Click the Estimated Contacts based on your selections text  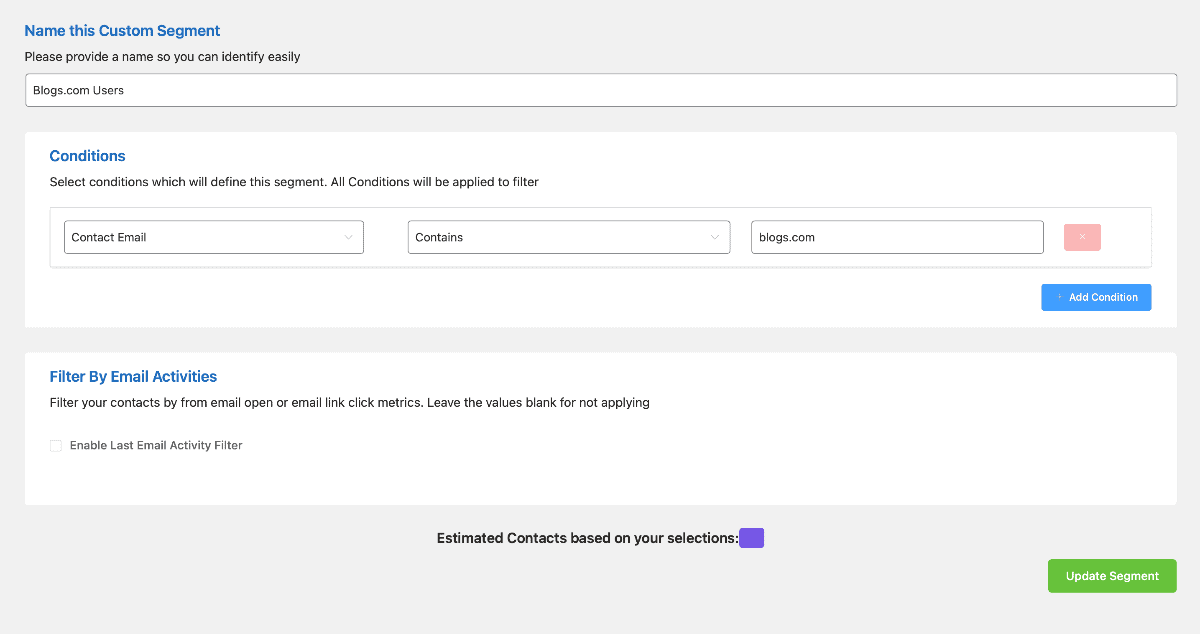click(x=588, y=538)
